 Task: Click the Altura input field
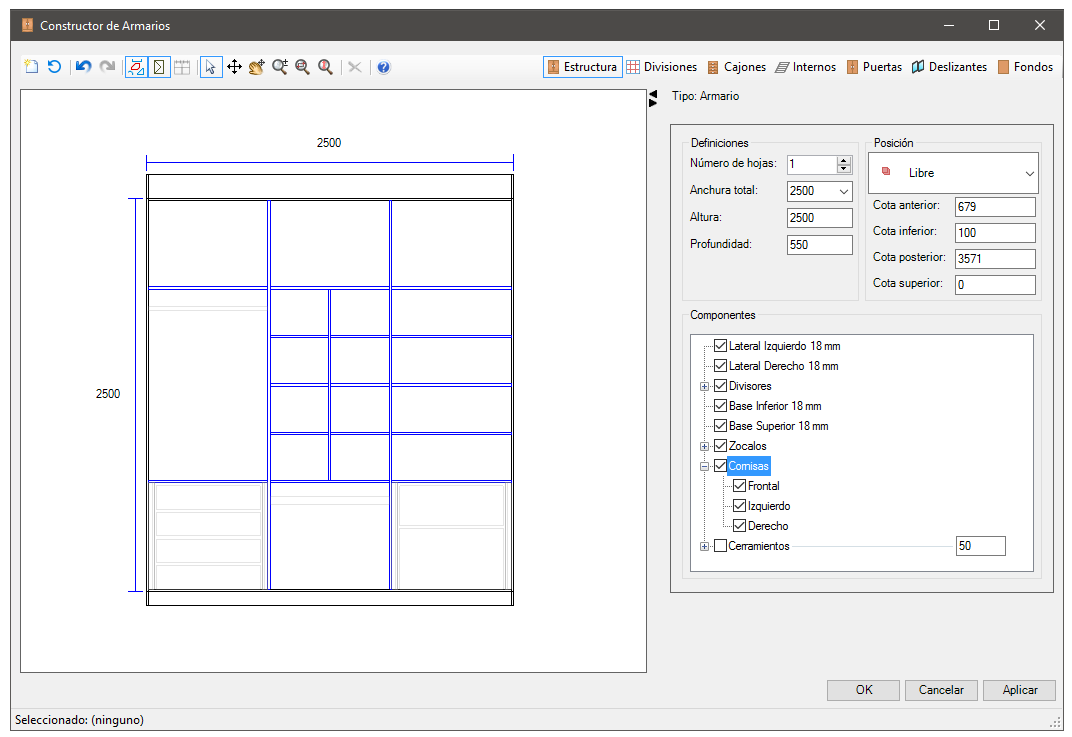(x=820, y=218)
